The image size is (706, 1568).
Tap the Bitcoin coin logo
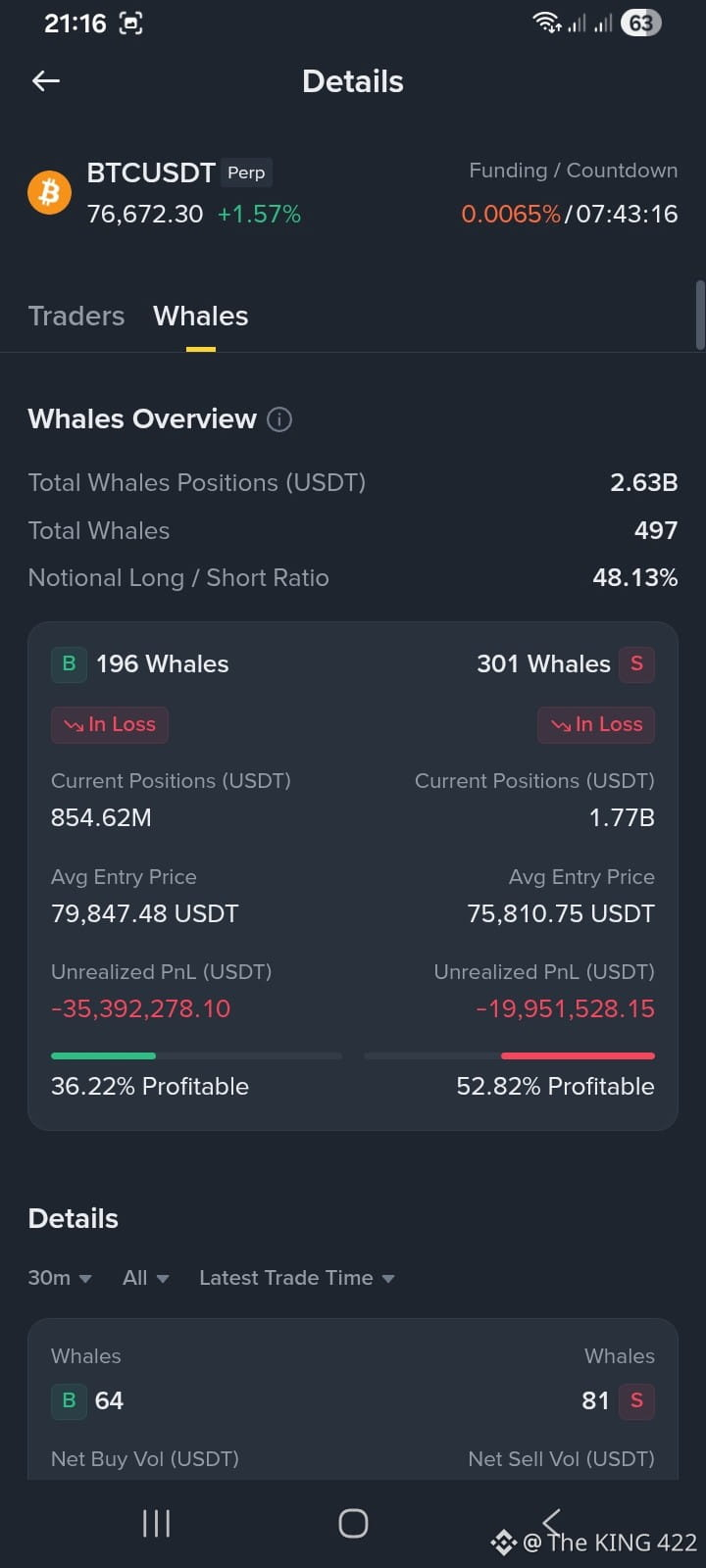49,192
